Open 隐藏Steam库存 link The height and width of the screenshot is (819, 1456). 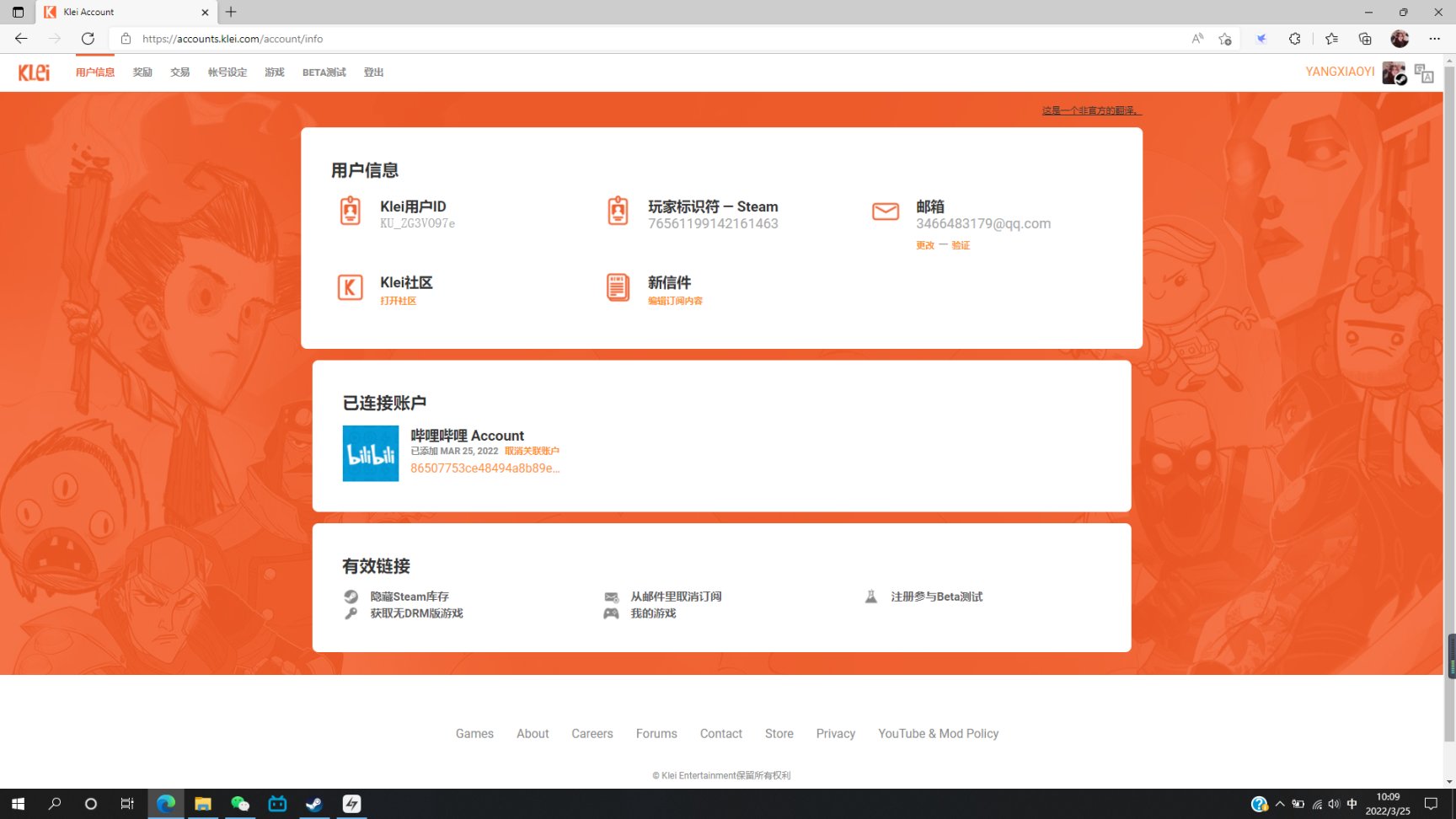[409, 597]
